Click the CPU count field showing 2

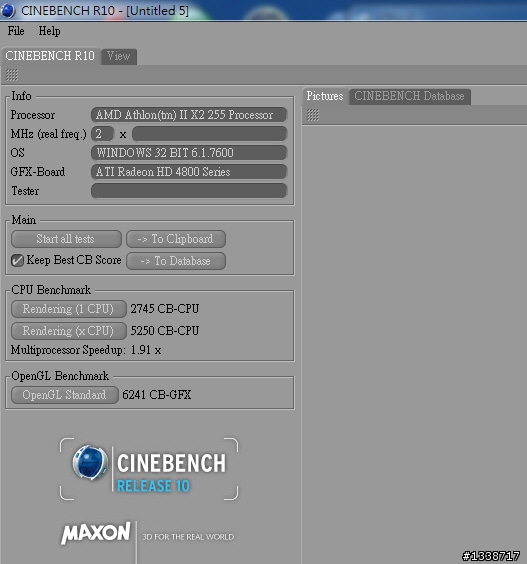[103, 134]
